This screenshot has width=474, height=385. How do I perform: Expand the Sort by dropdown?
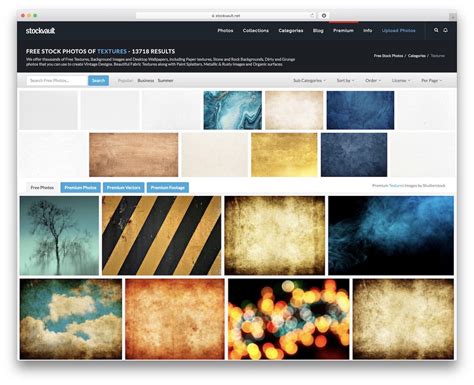click(x=345, y=80)
